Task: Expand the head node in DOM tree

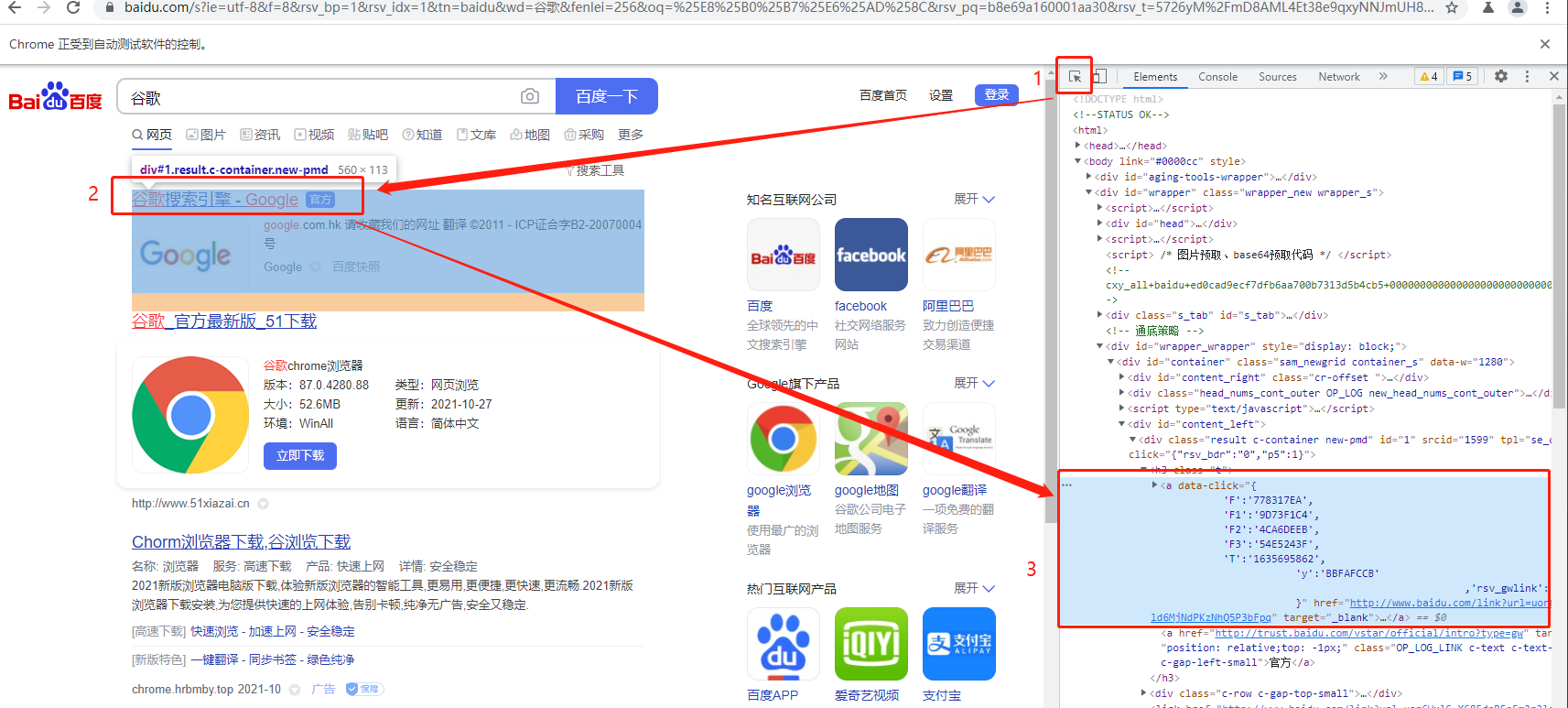Action: pyautogui.click(x=1077, y=146)
